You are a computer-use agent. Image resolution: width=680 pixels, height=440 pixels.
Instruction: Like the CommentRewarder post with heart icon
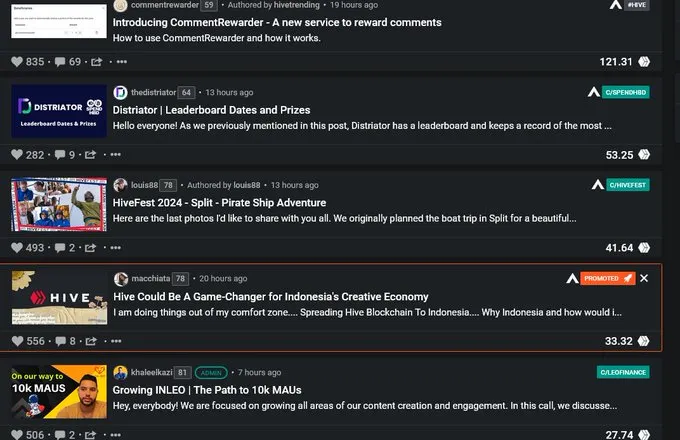coord(17,62)
